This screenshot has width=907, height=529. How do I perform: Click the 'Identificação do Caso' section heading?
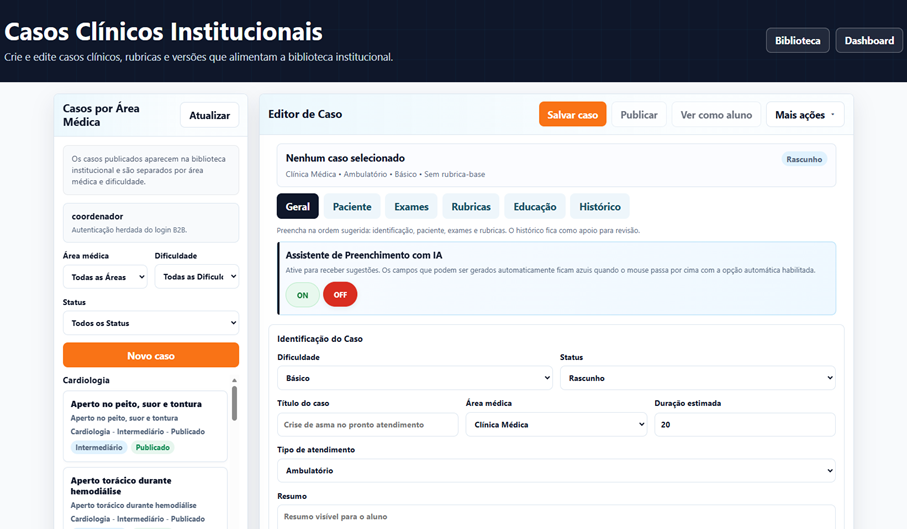320,339
